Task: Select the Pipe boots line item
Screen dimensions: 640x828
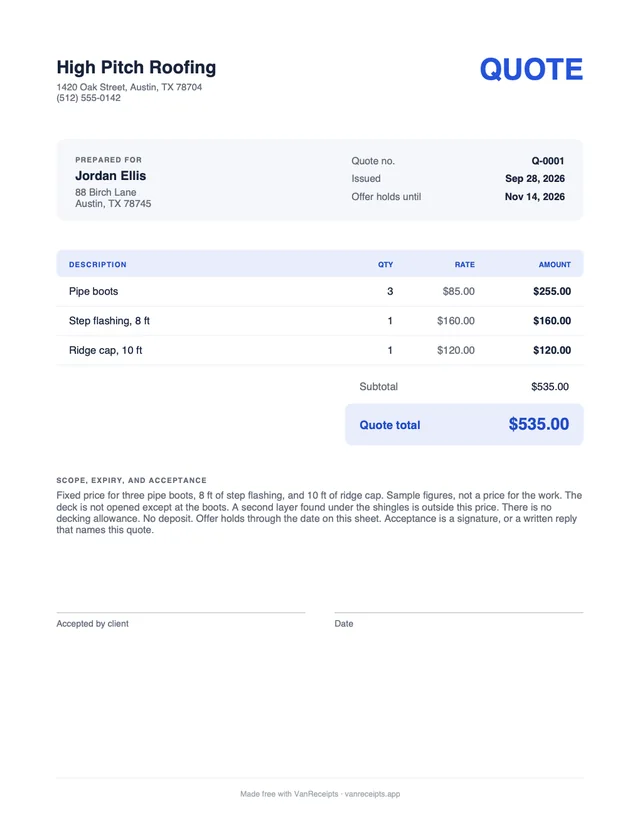Action: (x=320, y=291)
